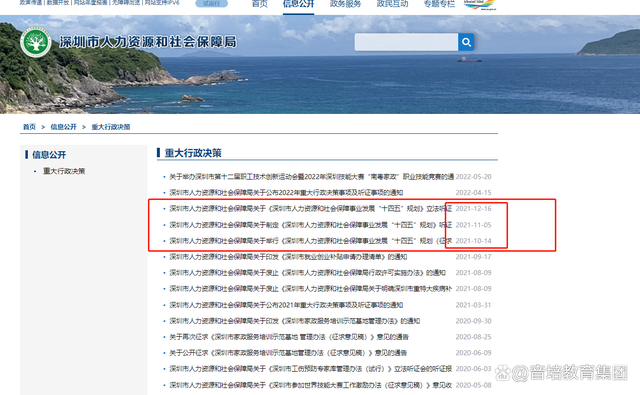Screen dimensions: 640x395
Task: Click the colorful logo in top navigation
Action: click(480, 4)
